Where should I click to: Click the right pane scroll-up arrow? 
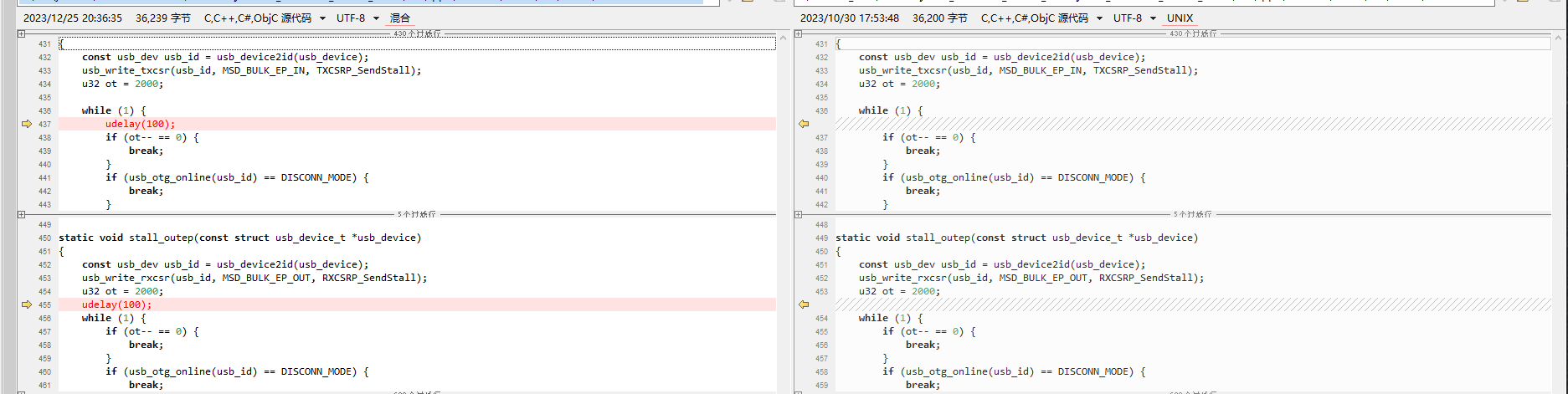1560,38
